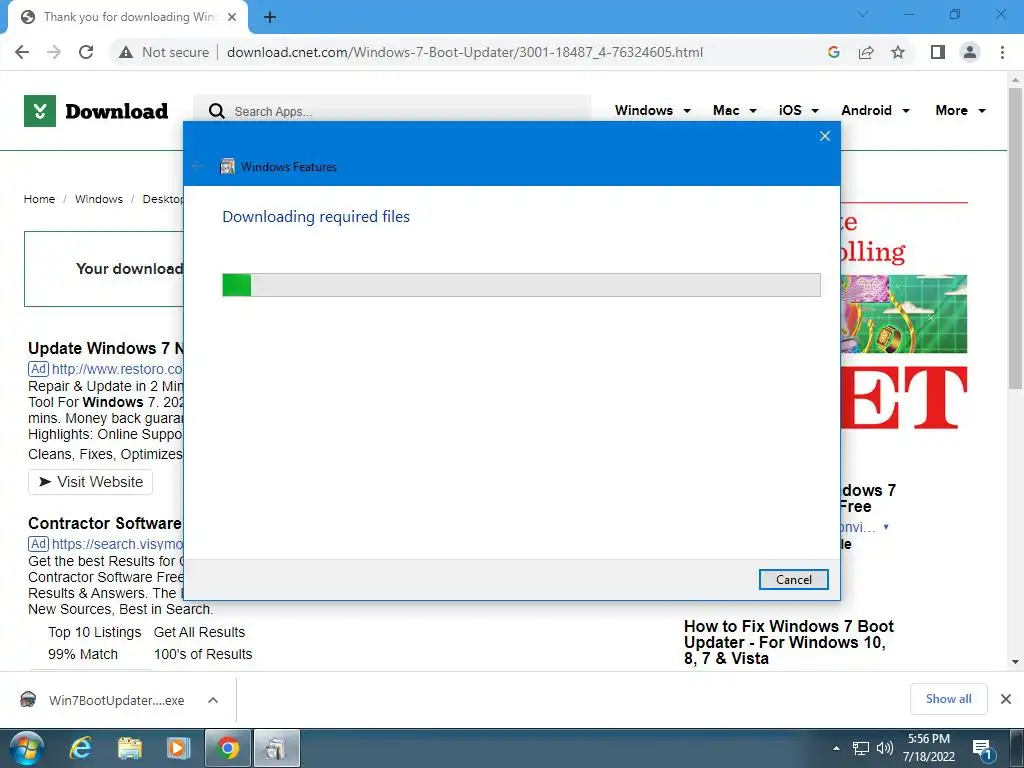Viewport: 1024px width, 768px height.
Task: Open the search.visymo ad link
Action: coord(117,544)
